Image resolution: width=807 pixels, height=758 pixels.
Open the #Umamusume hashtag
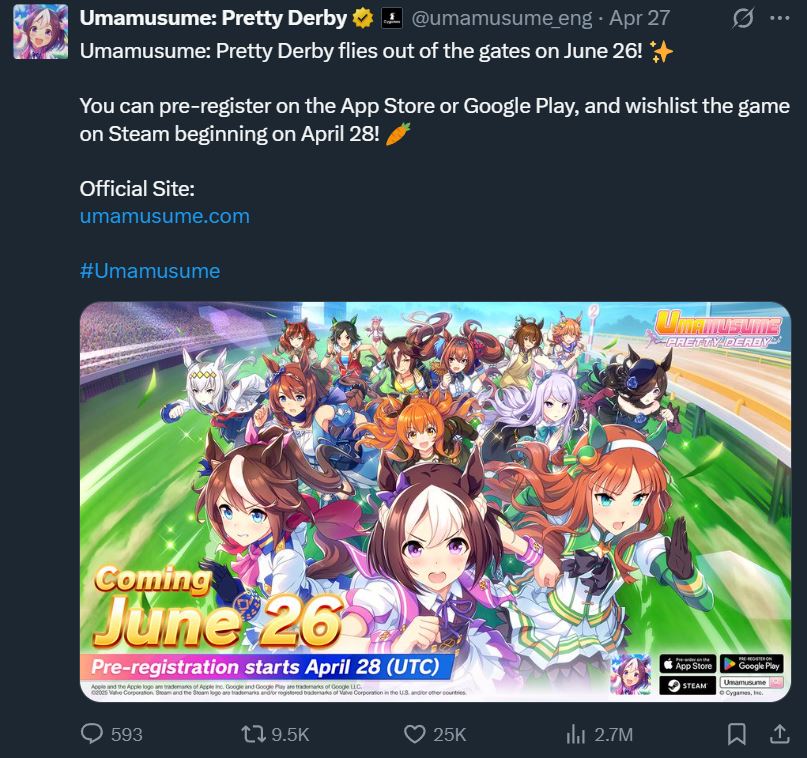pyautogui.click(x=150, y=271)
